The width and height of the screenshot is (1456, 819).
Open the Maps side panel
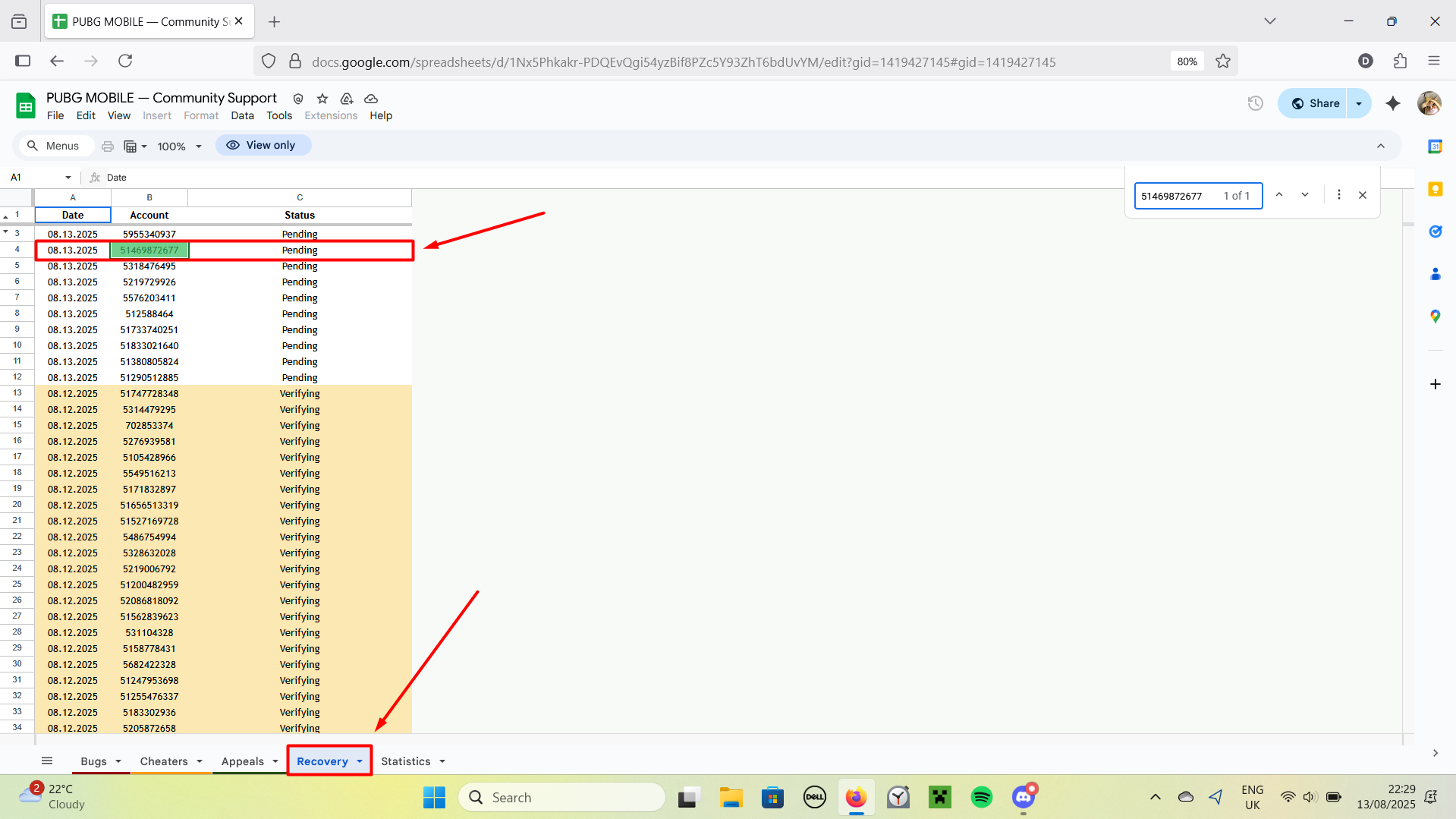point(1435,317)
